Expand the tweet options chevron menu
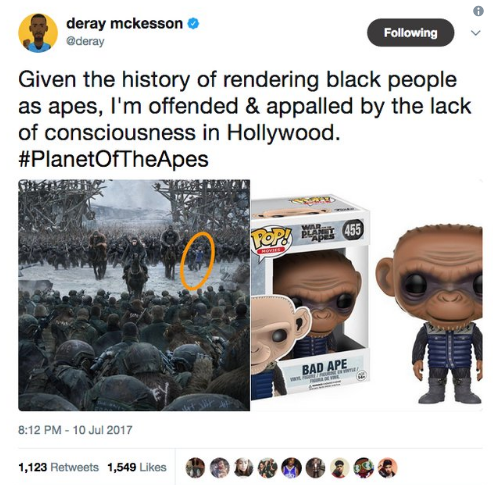This screenshot has height=485, width=493. point(476,33)
